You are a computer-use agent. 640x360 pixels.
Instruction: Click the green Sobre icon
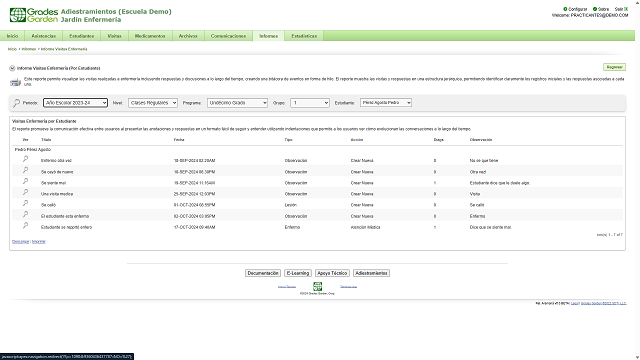[595, 9]
